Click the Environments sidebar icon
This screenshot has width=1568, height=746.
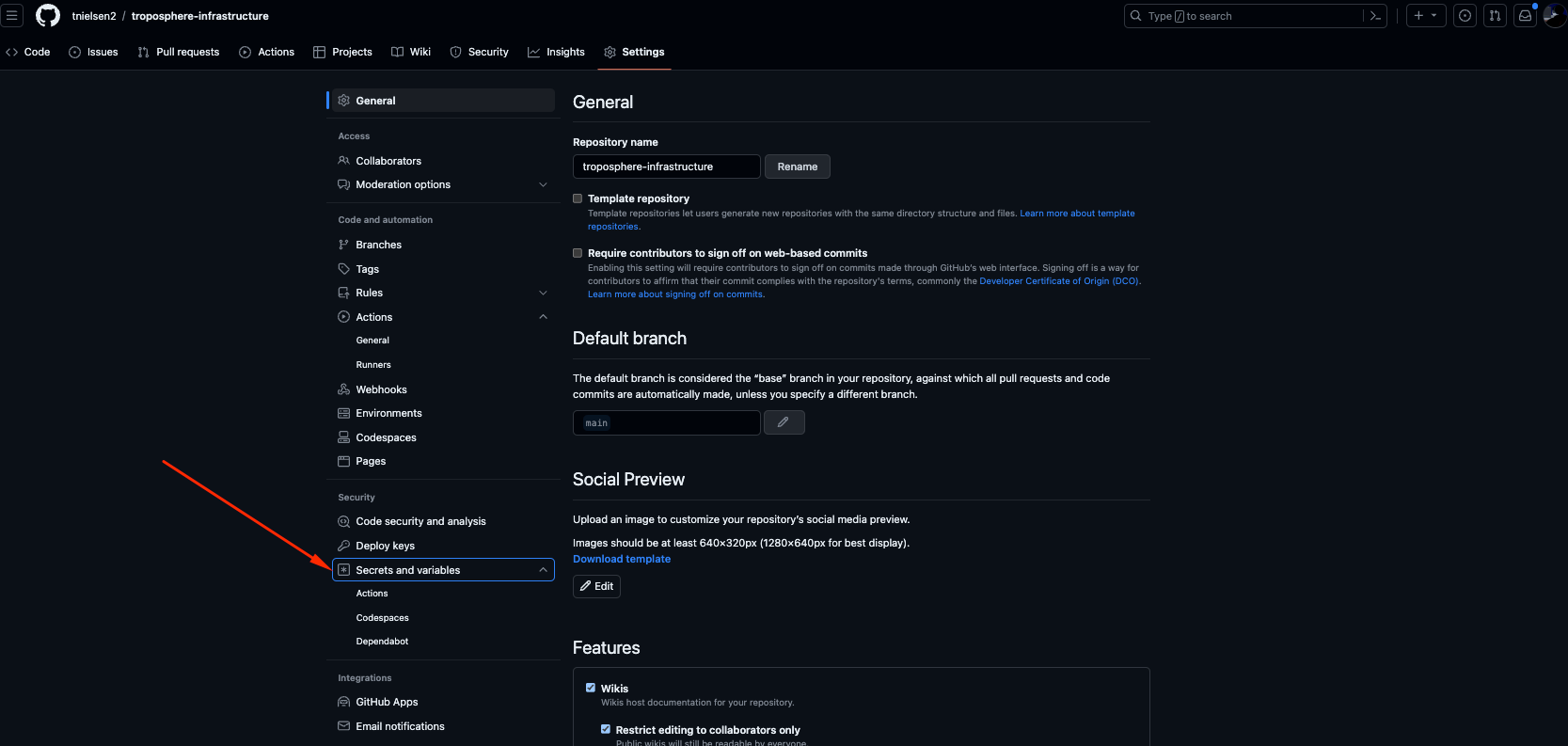click(x=343, y=413)
